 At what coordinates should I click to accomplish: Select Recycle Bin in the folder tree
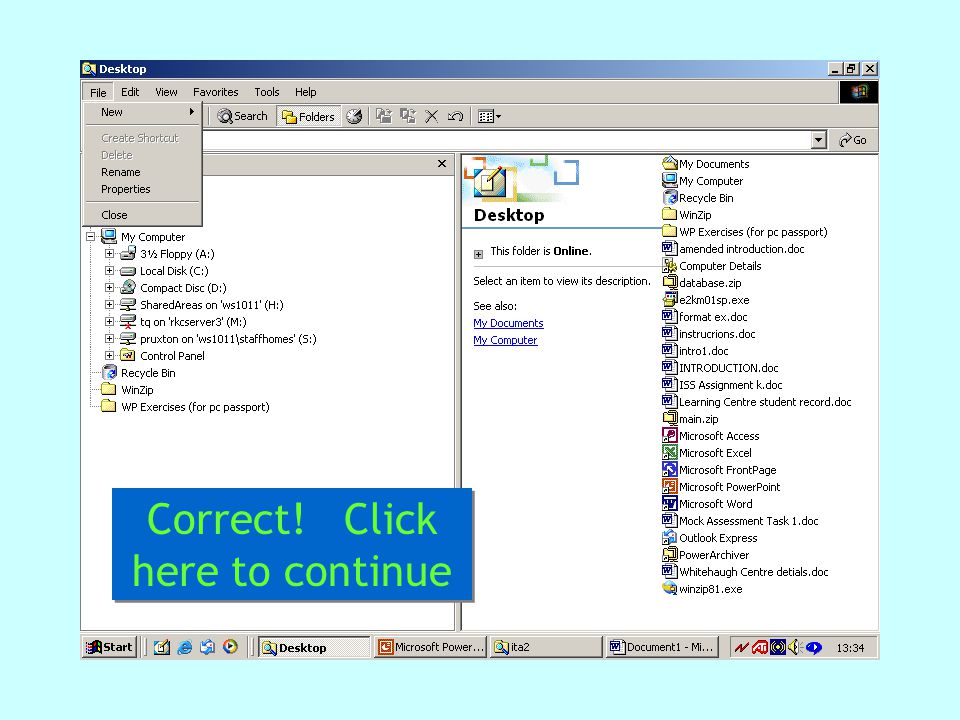tap(139, 373)
